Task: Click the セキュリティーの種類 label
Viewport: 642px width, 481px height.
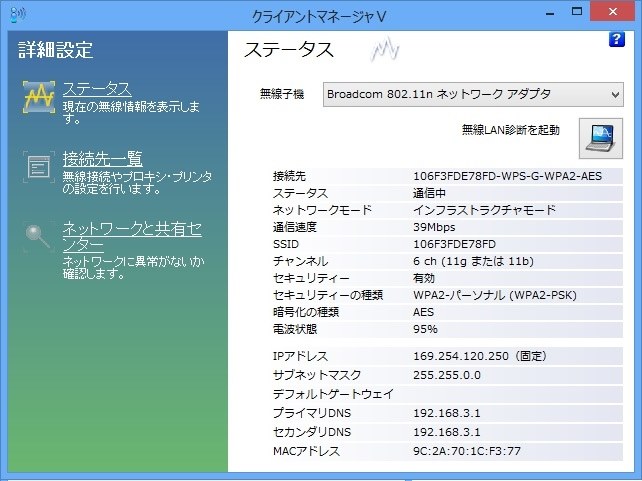Action: pyautogui.click(x=328, y=295)
